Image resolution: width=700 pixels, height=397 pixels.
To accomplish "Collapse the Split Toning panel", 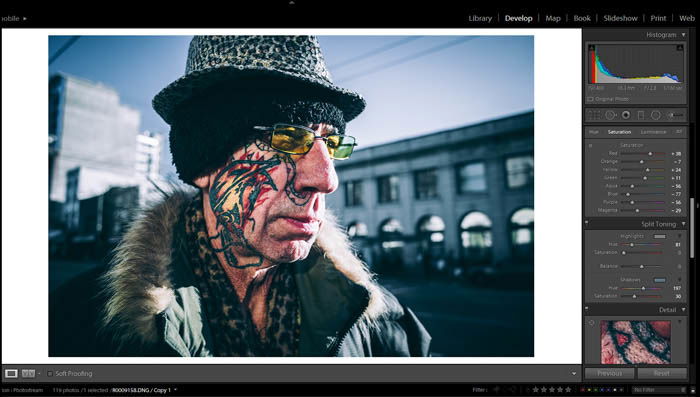I will [683, 224].
